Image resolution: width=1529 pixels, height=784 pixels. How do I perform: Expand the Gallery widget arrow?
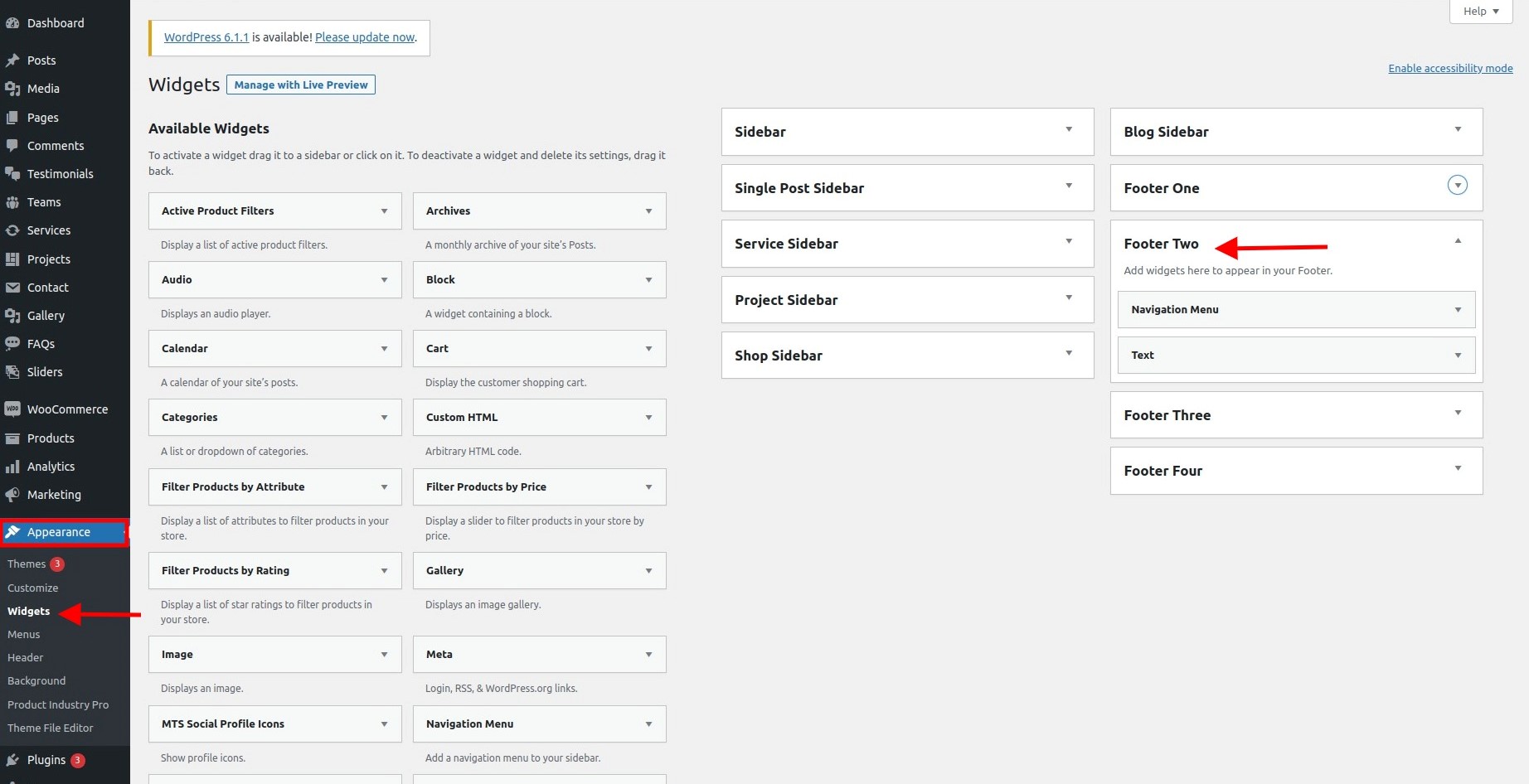(x=648, y=571)
